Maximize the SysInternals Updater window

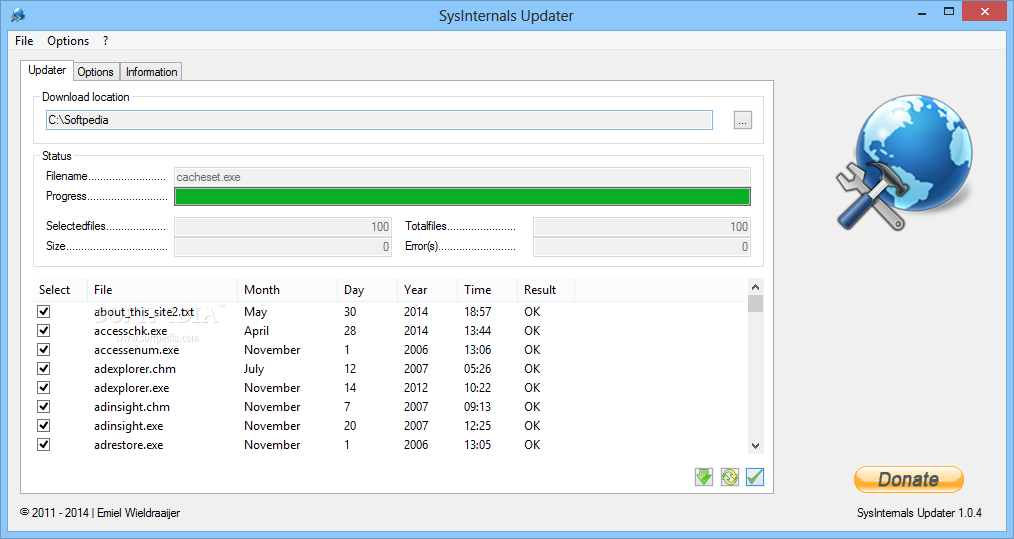coord(949,11)
